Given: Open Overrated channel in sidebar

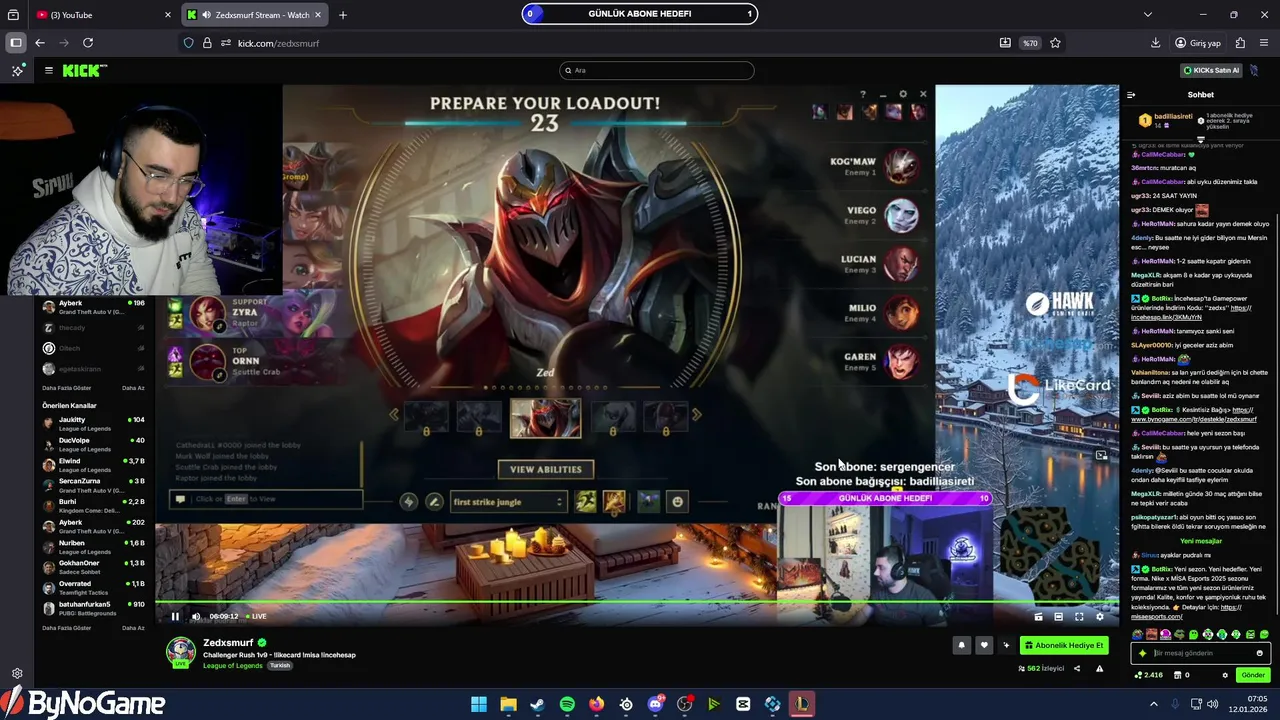Looking at the screenshot, I should point(94,587).
